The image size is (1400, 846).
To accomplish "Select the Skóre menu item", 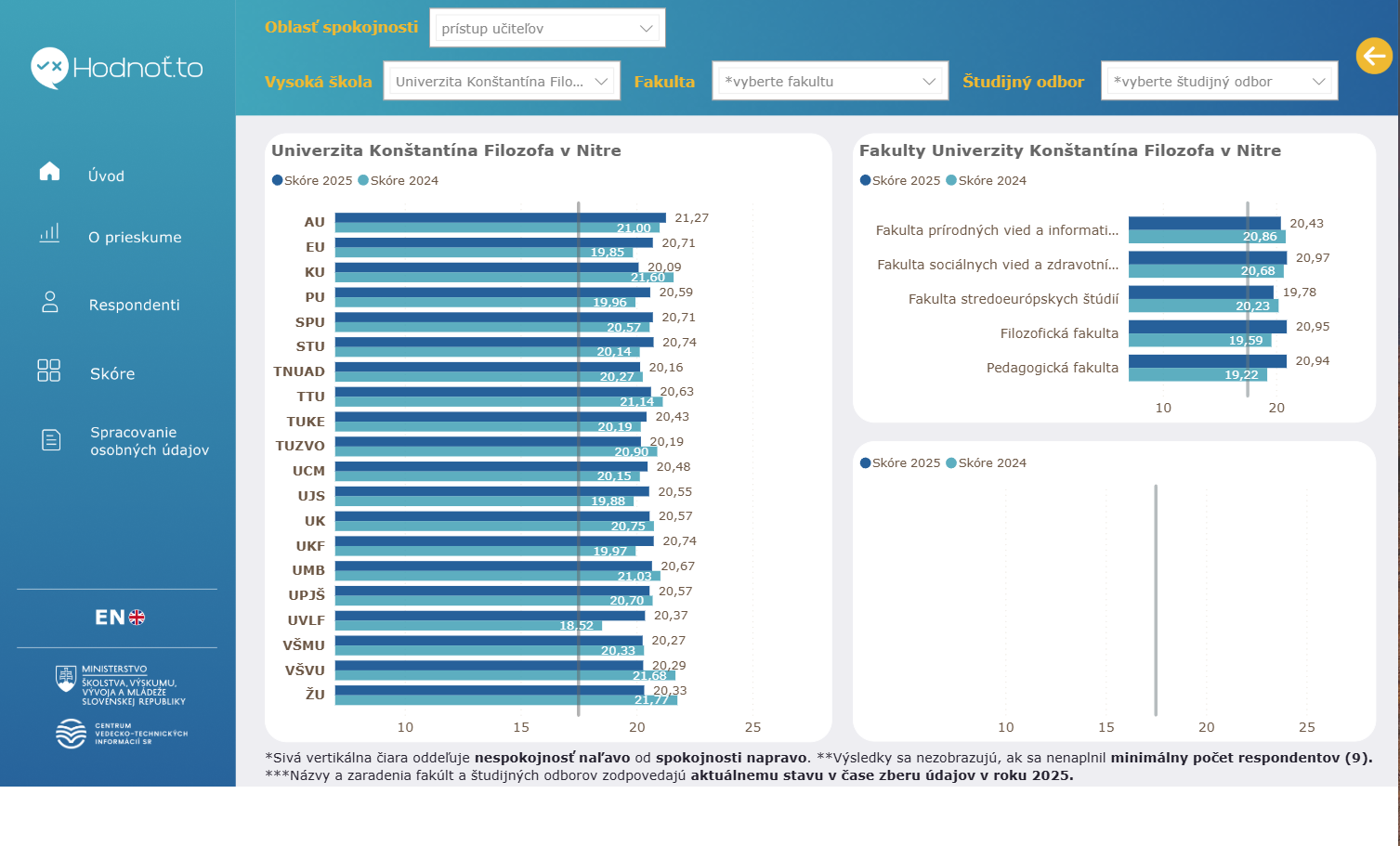I will coord(112,374).
